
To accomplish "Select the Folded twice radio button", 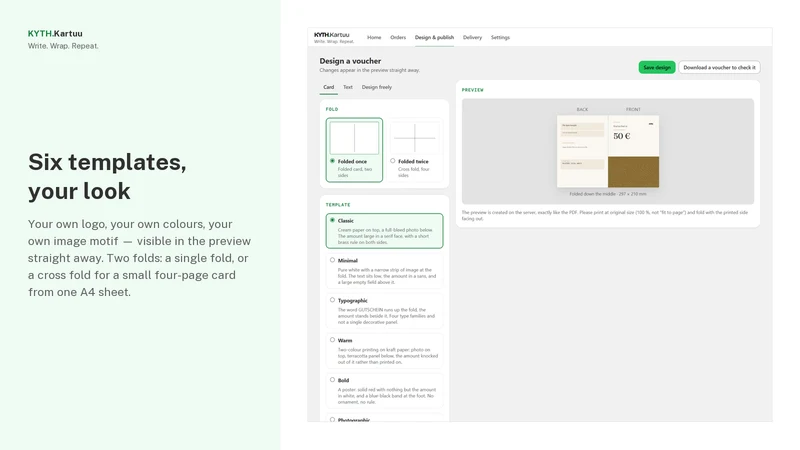I will 392,161.
